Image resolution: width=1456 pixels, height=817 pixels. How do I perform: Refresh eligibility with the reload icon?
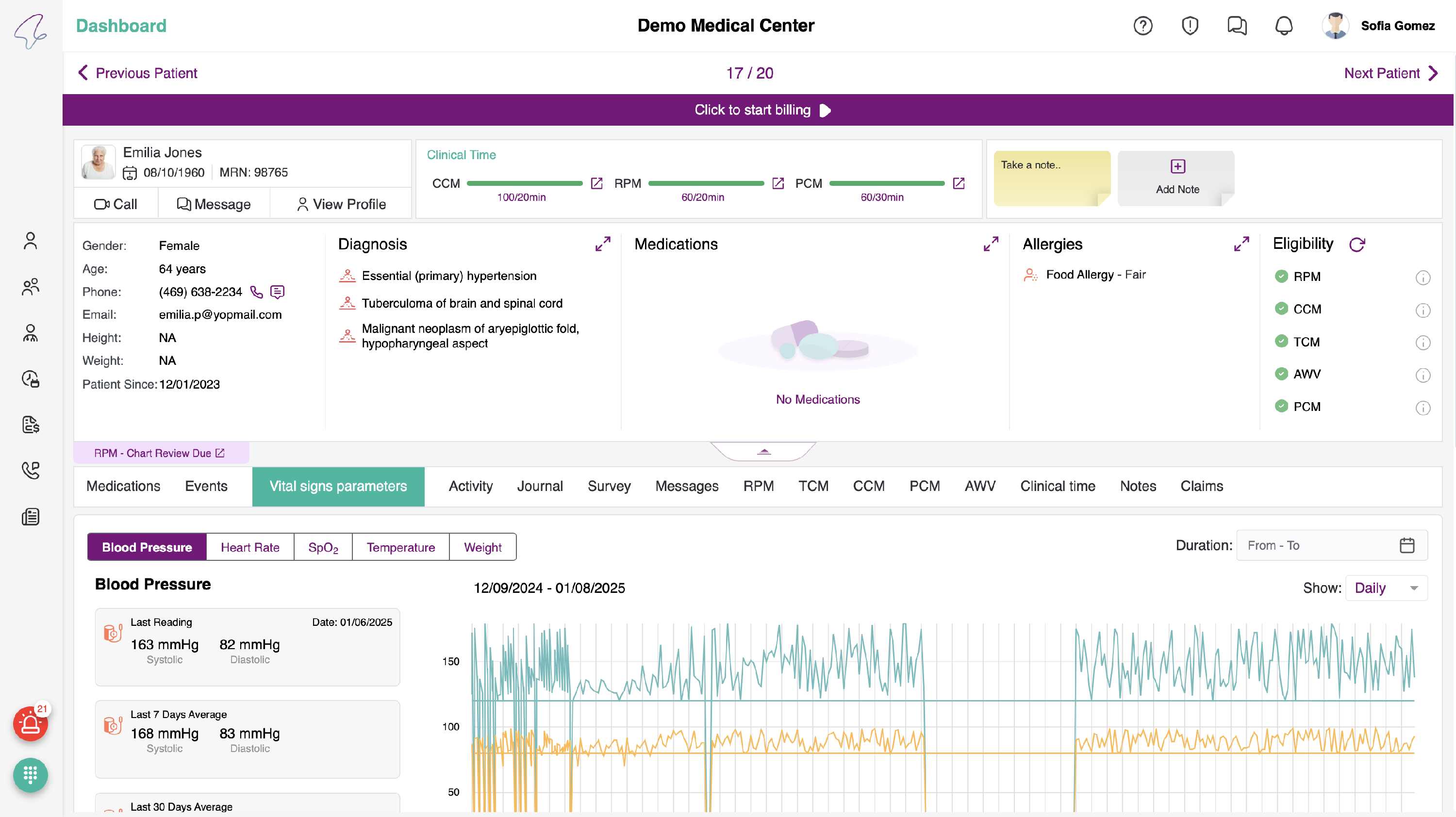1357,245
